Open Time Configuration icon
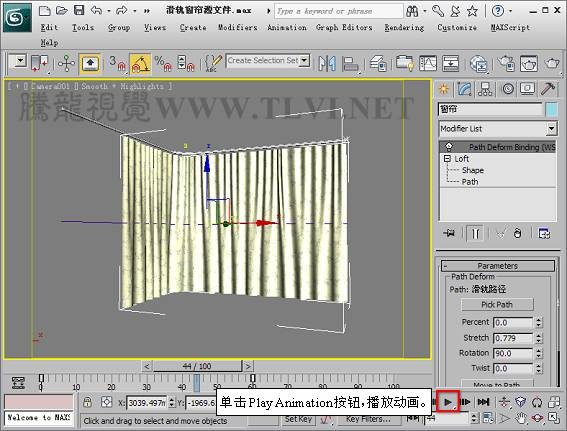The image size is (567, 431). point(488,418)
